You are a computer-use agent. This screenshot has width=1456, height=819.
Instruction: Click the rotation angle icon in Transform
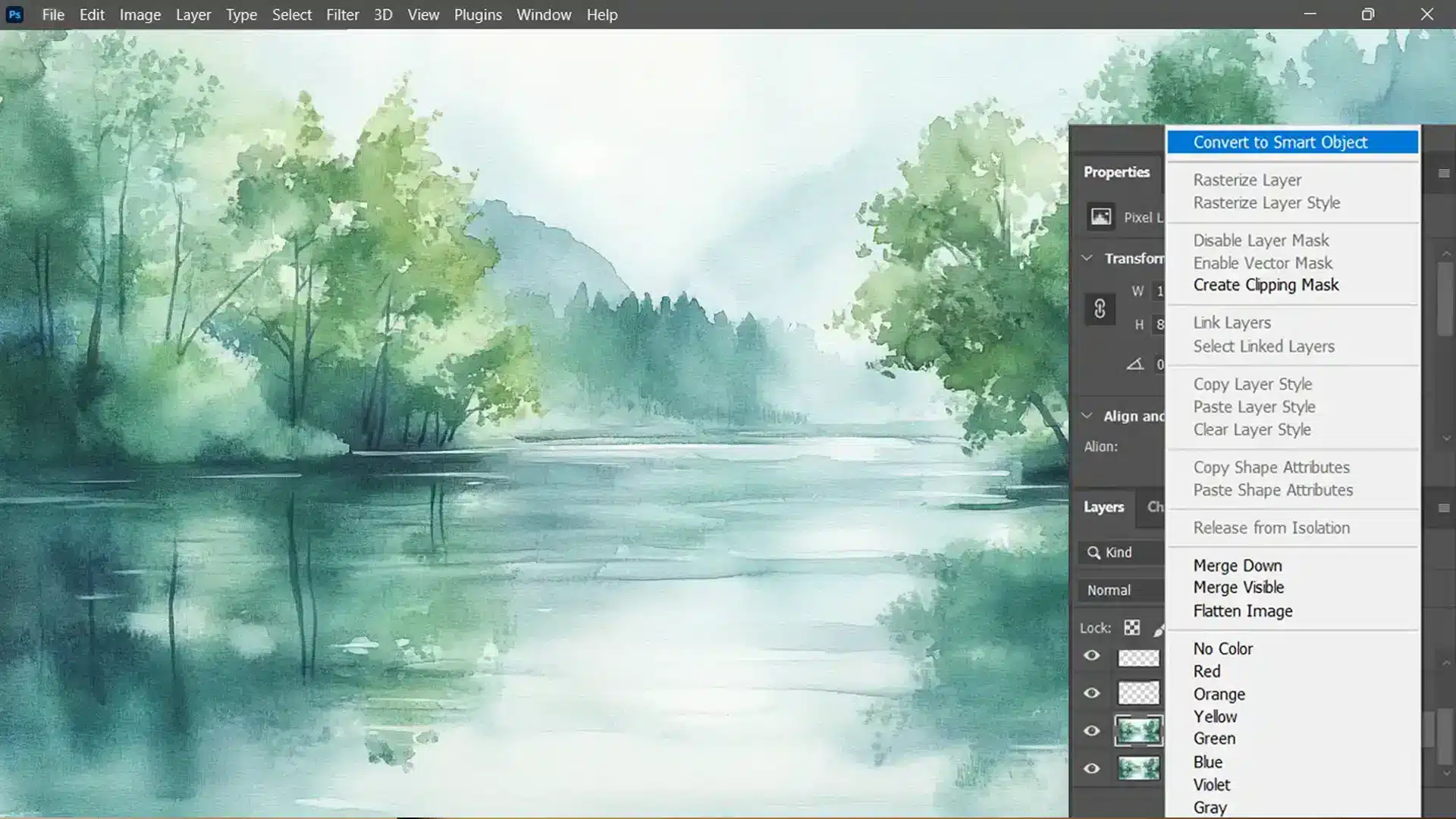(1134, 364)
